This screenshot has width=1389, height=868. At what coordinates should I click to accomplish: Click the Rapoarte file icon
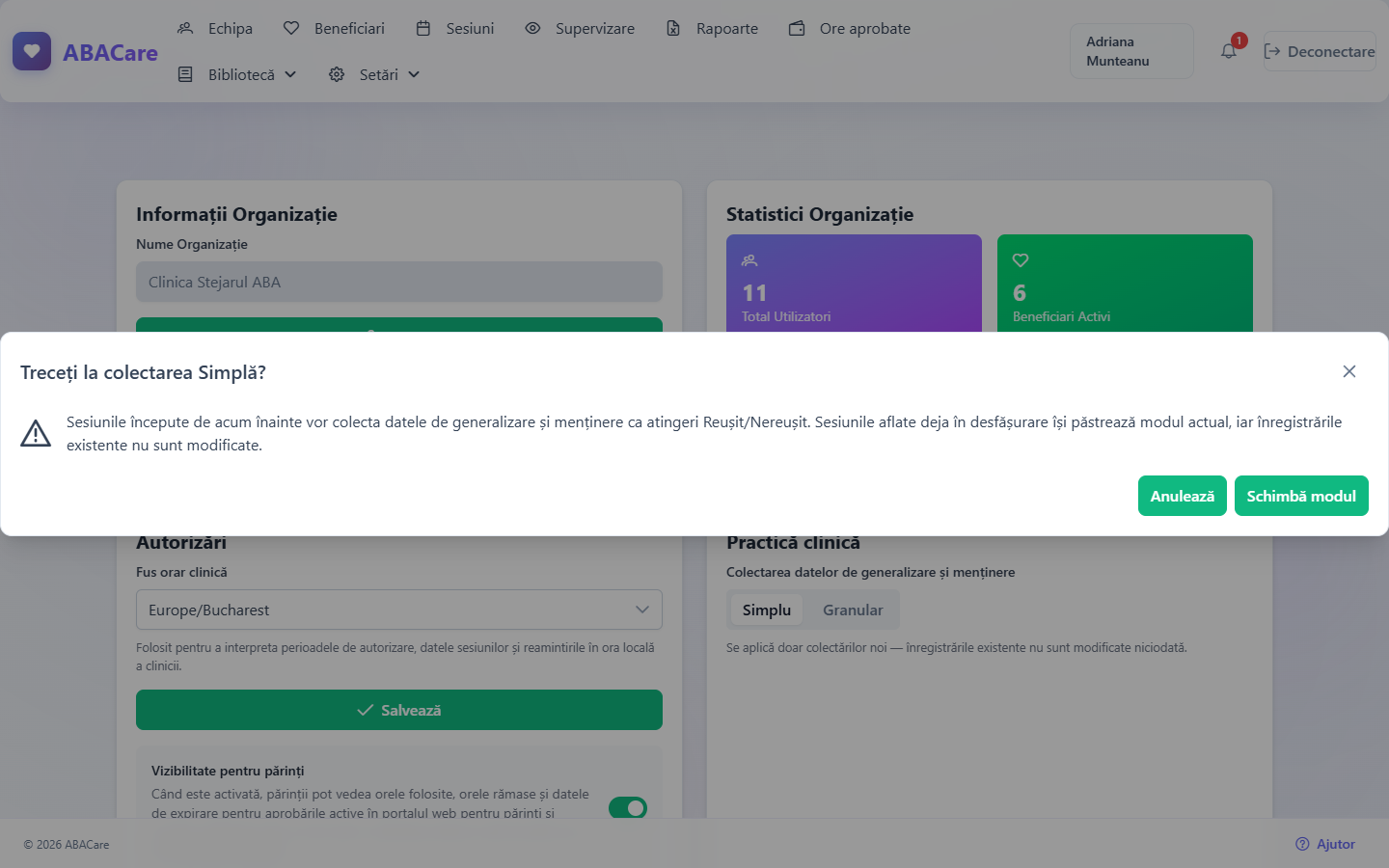[x=673, y=29]
